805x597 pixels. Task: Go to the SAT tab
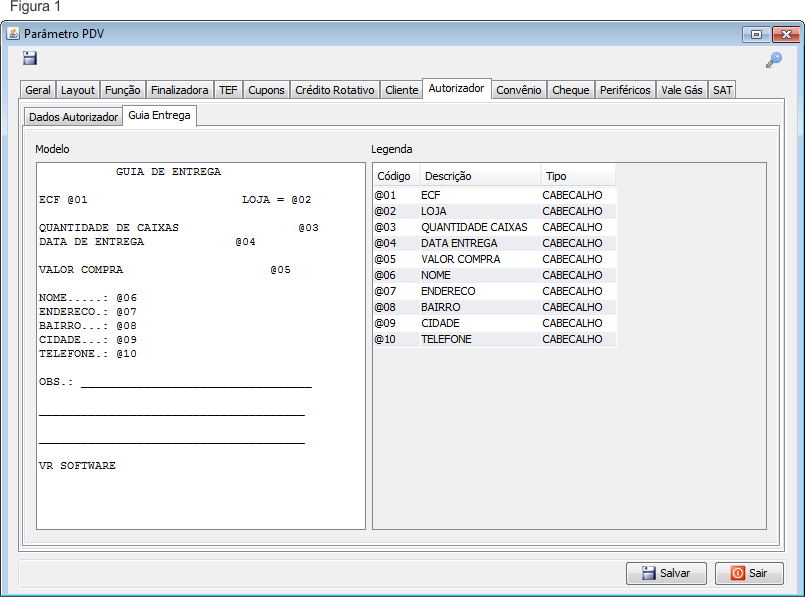click(x=722, y=90)
